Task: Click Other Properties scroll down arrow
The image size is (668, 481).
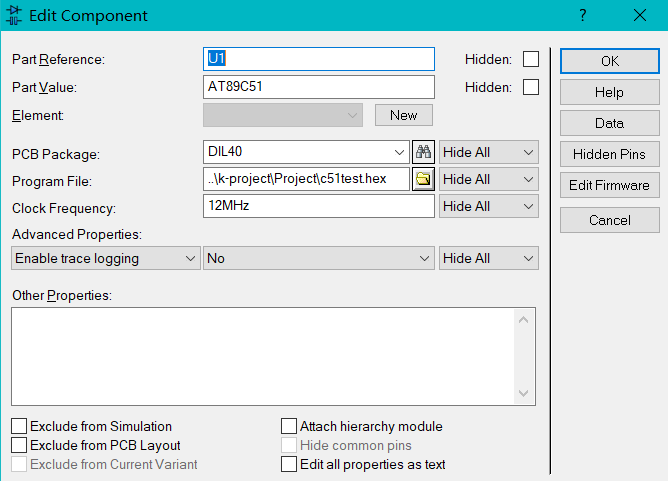Action: pyautogui.click(x=524, y=393)
